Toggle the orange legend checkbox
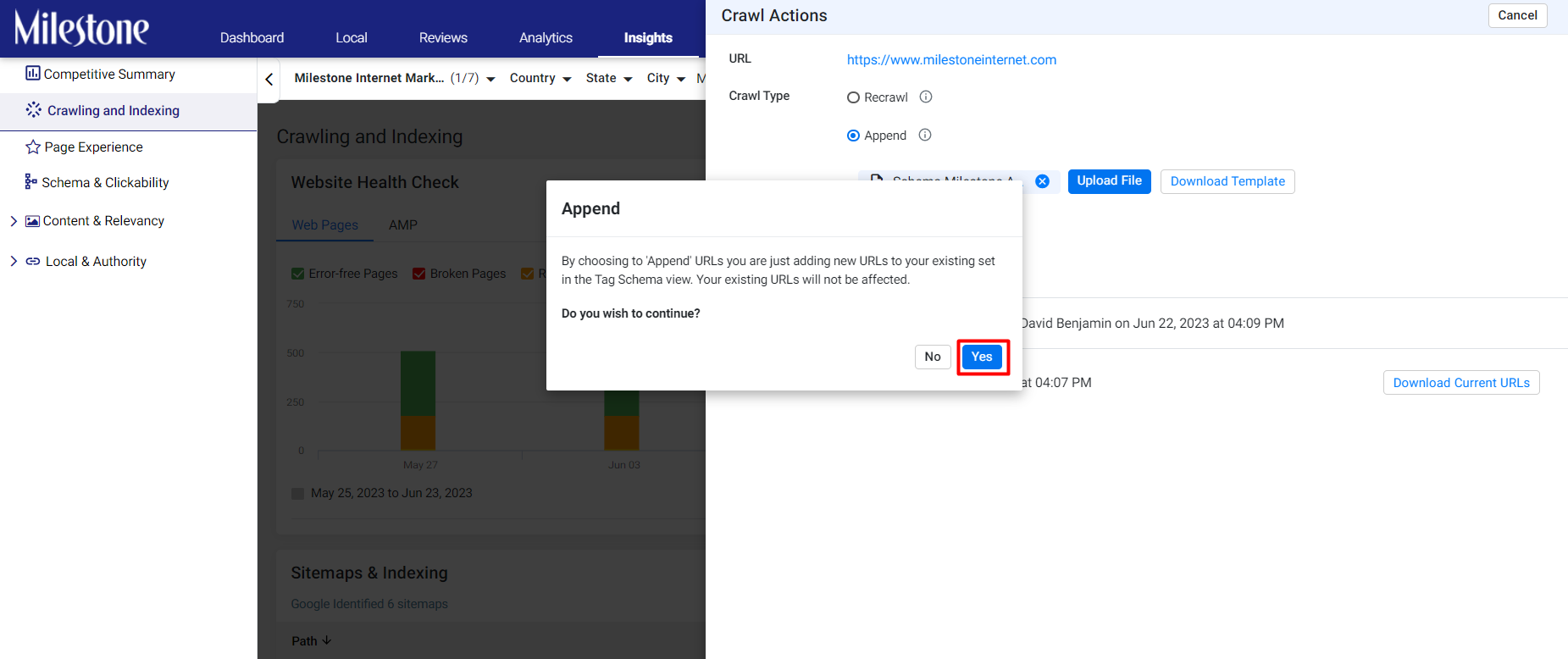The height and width of the screenshot is (659, 1568). coord(527,274)
